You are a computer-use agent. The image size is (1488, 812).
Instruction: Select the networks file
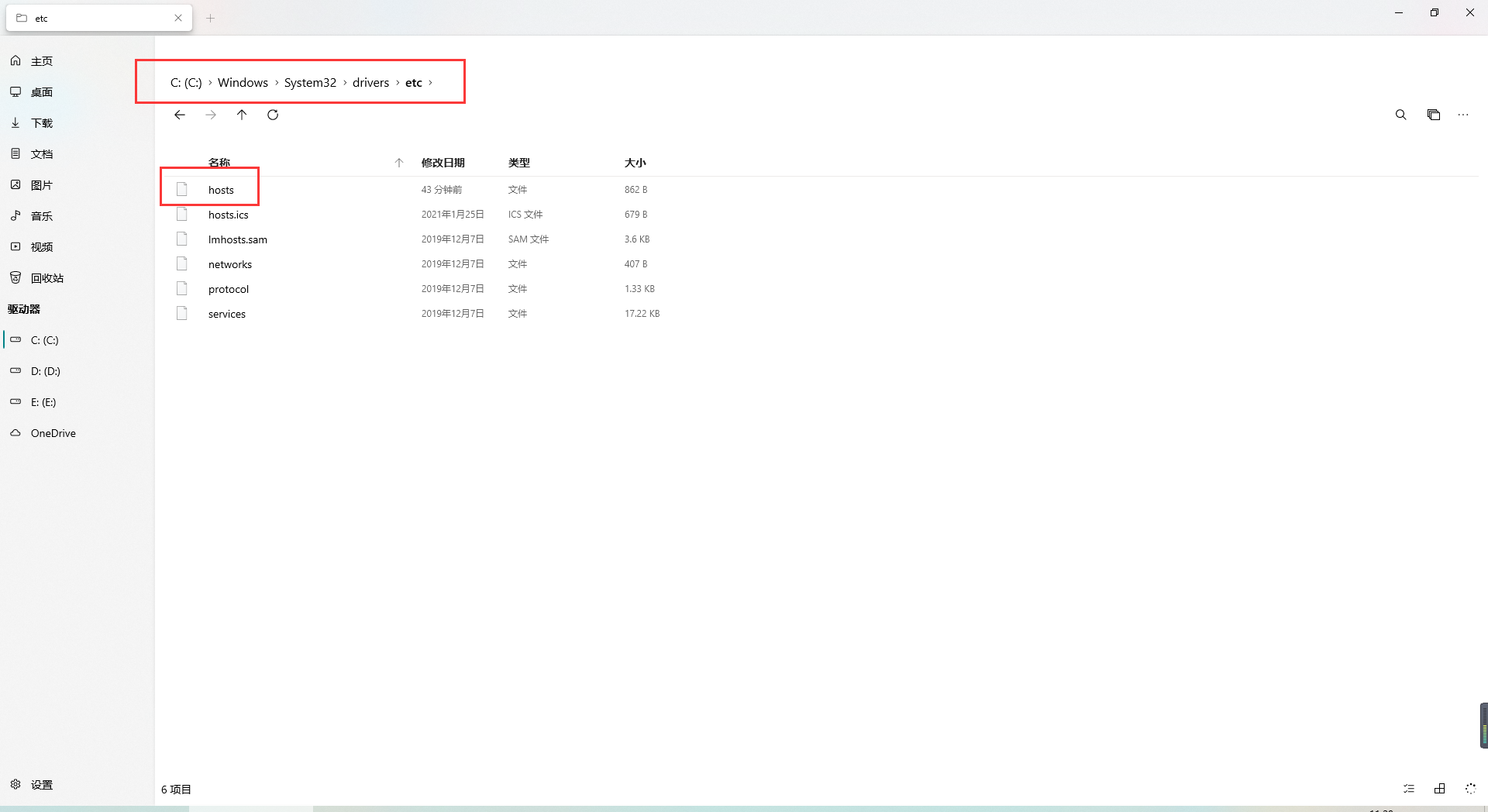(x=229, y=264)
